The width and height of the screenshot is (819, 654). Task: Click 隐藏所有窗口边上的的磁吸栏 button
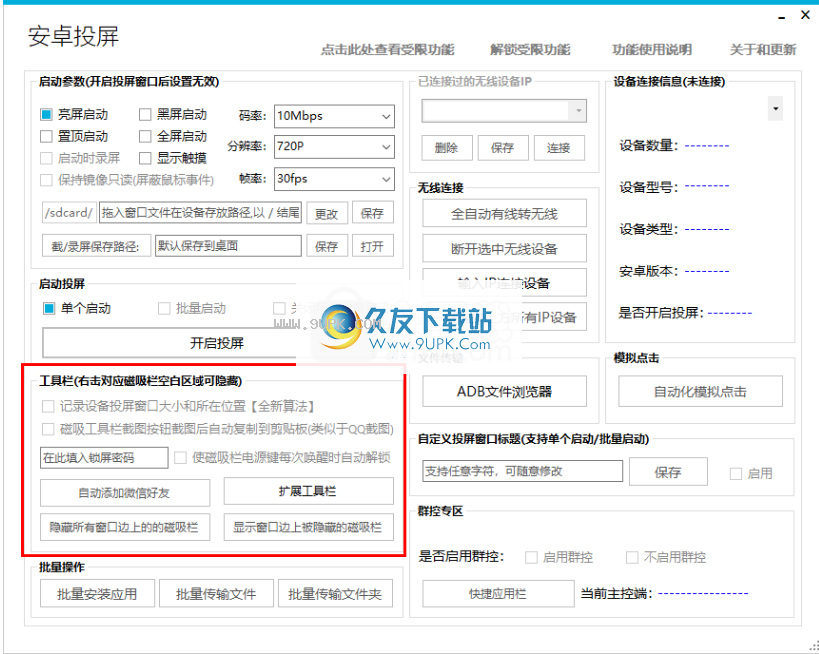(x=125, y=527)
